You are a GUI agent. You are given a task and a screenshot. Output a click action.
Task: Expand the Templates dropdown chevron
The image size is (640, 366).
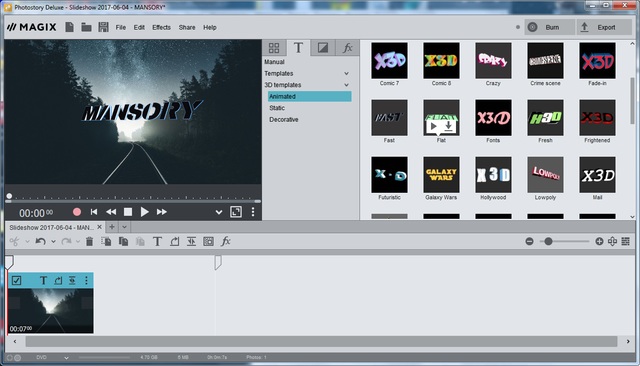point(346,73)
